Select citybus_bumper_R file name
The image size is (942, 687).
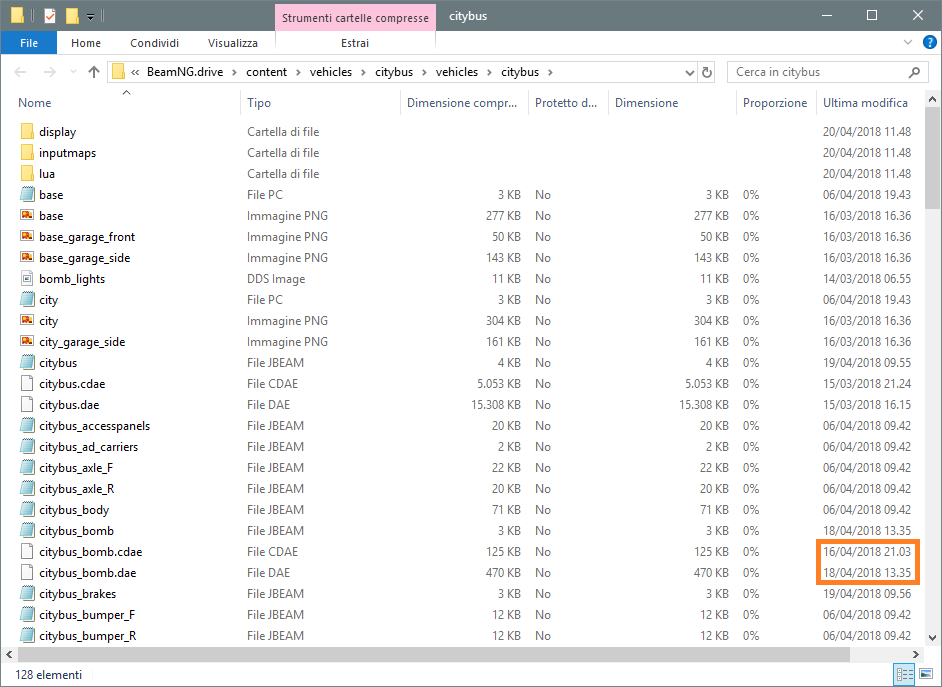[x=88, y=636]
